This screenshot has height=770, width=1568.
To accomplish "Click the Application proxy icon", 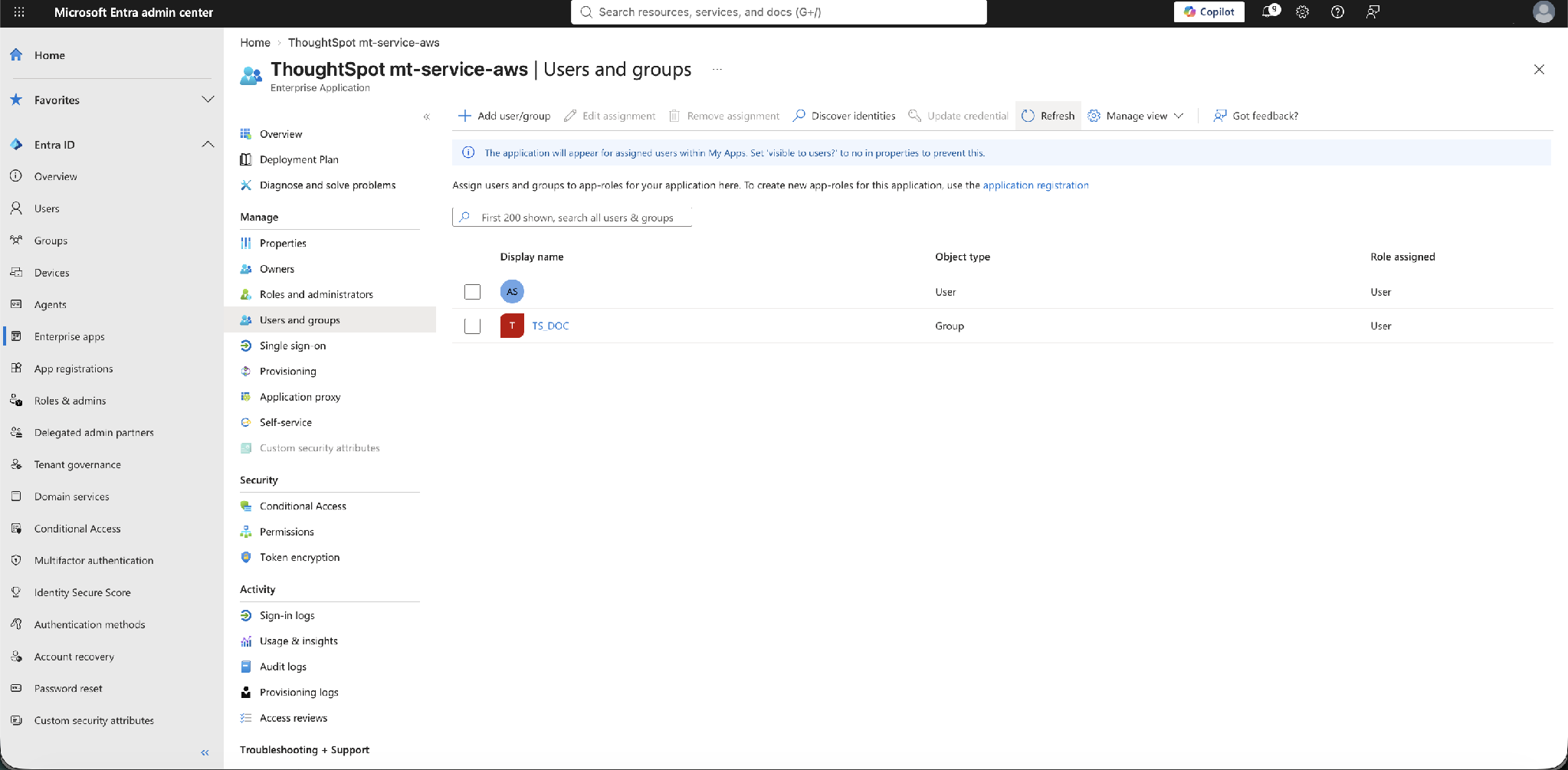I will pyautogui.click(x=246, y=397).
